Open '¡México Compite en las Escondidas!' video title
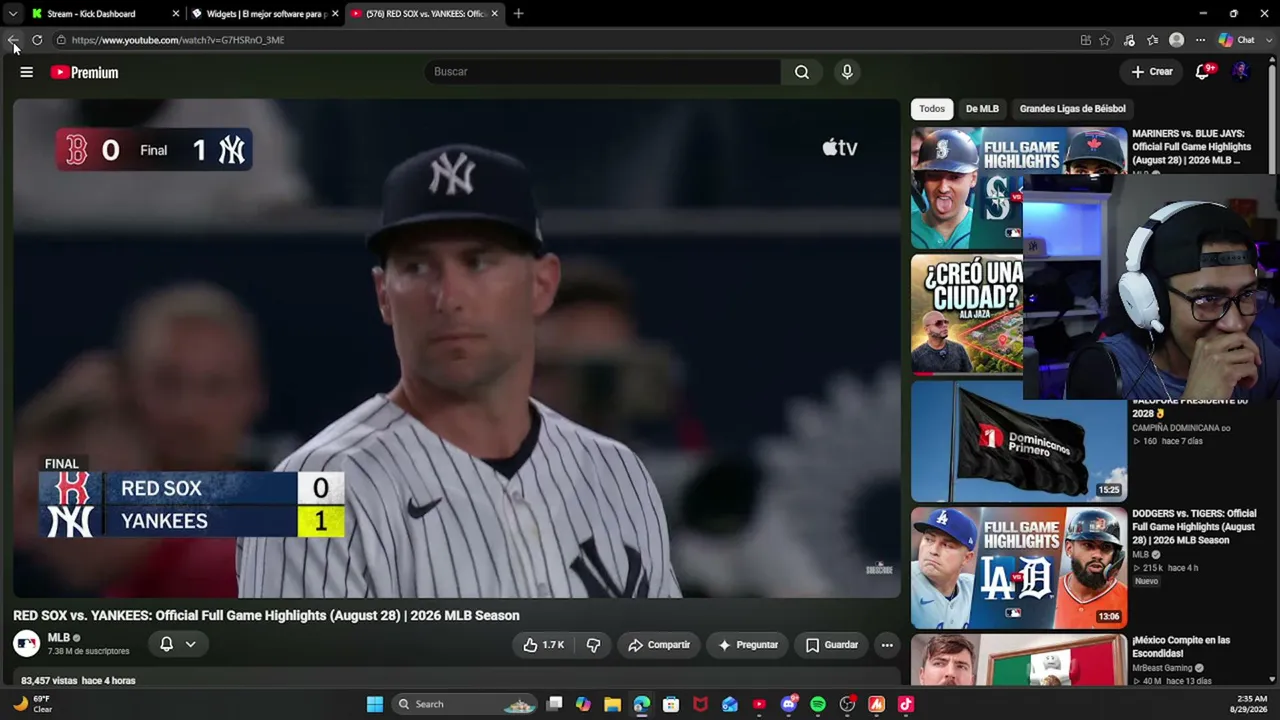1280x720 pixels. (x=1181, y=647)
